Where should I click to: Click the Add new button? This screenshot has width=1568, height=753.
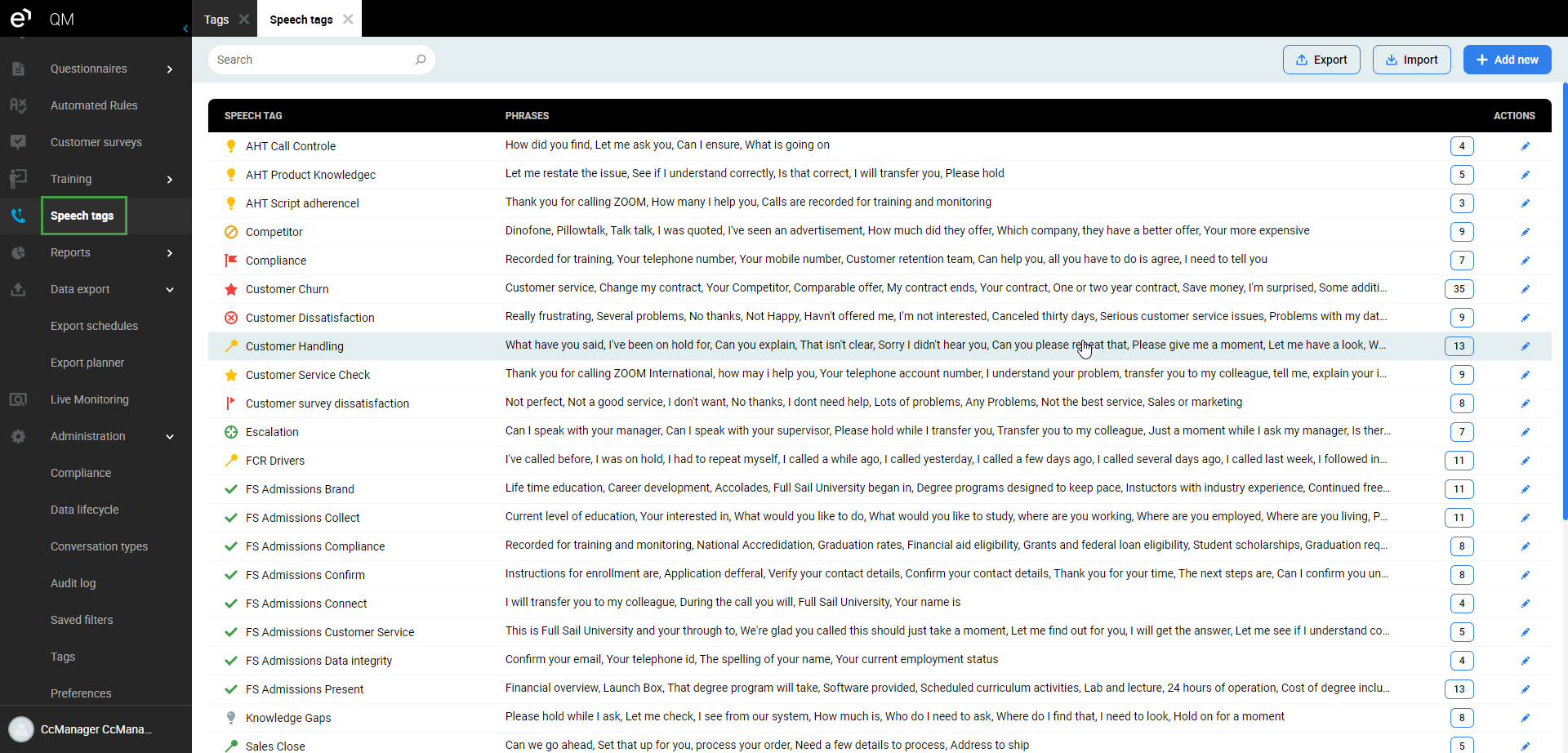1507,60
